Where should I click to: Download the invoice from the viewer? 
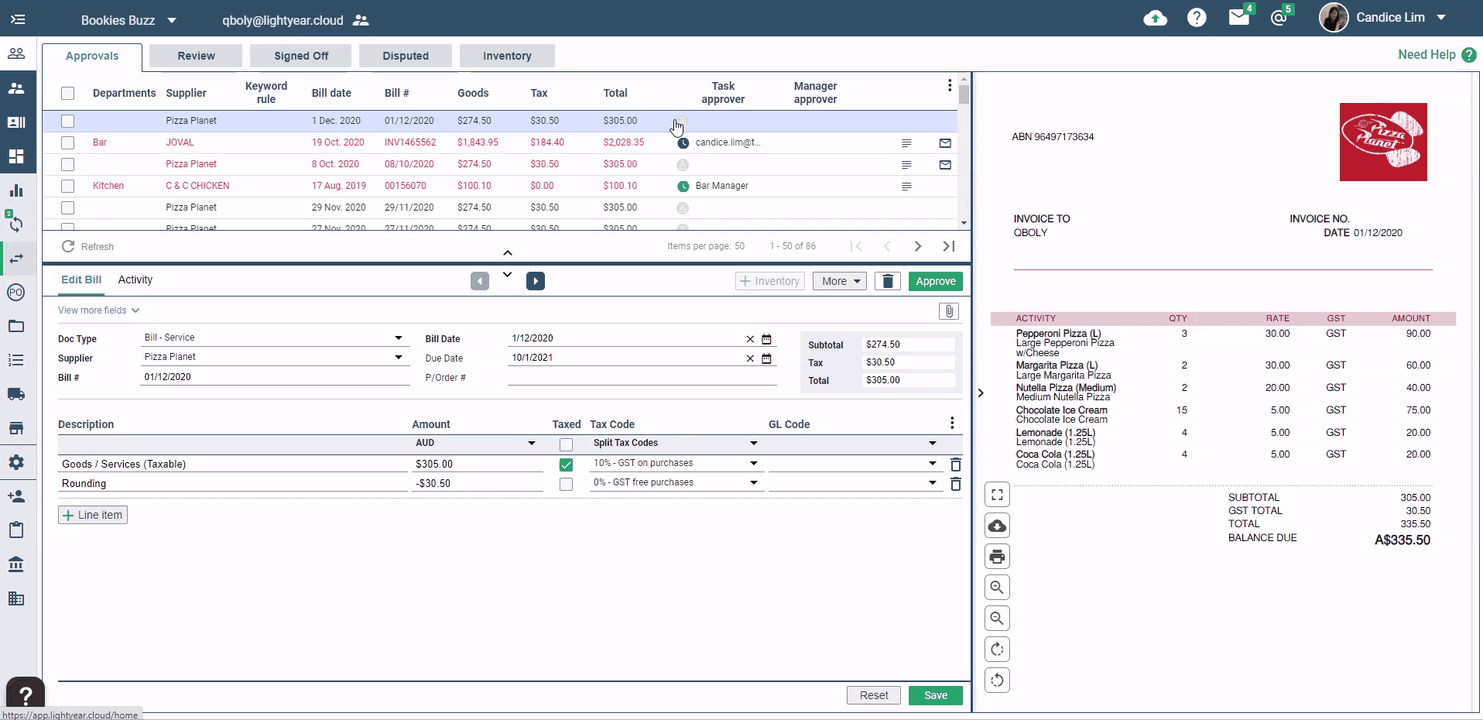pyautogui.click(x=997, y=526)
